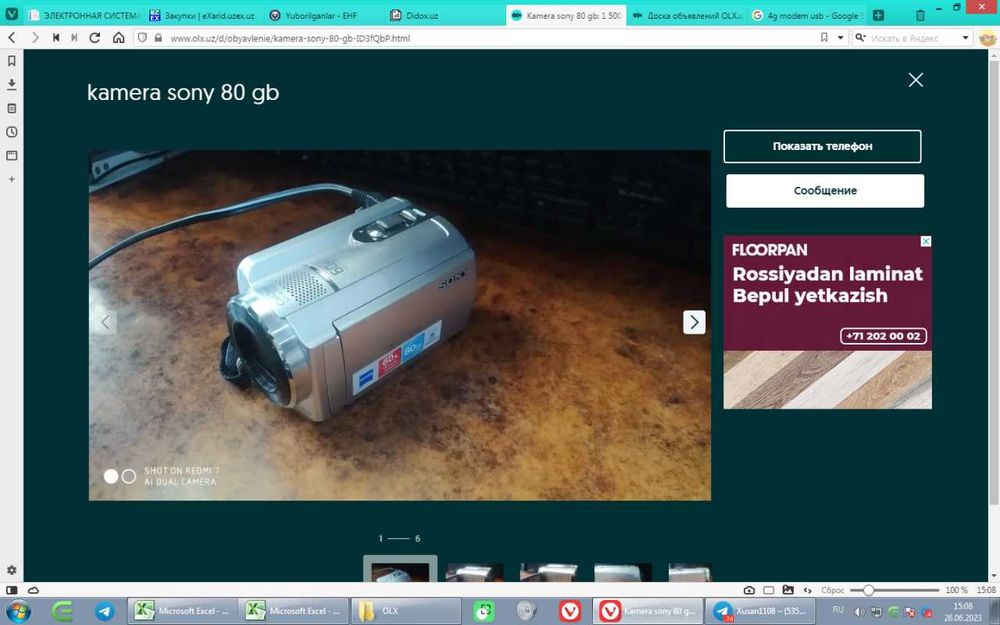The height and width of the screenshot is (625, 1000).
Task: Switch to ЭЛЕКТРОННАЯ СИСТЕМА tab
Action: (x=84, y=15)
